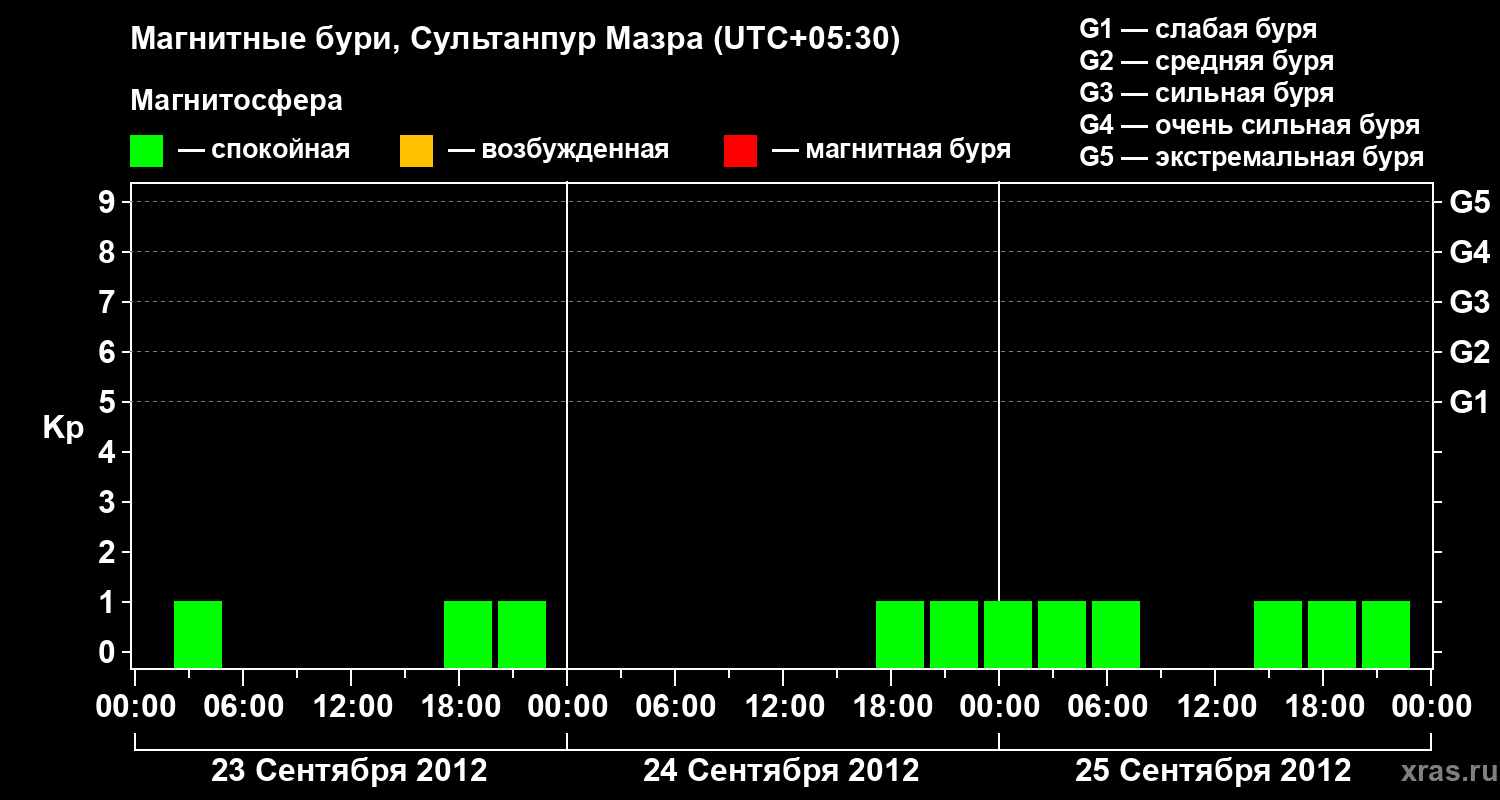1500x800 pixels.
Task: Click the green спокойная legend swatch
Action: 146,151
